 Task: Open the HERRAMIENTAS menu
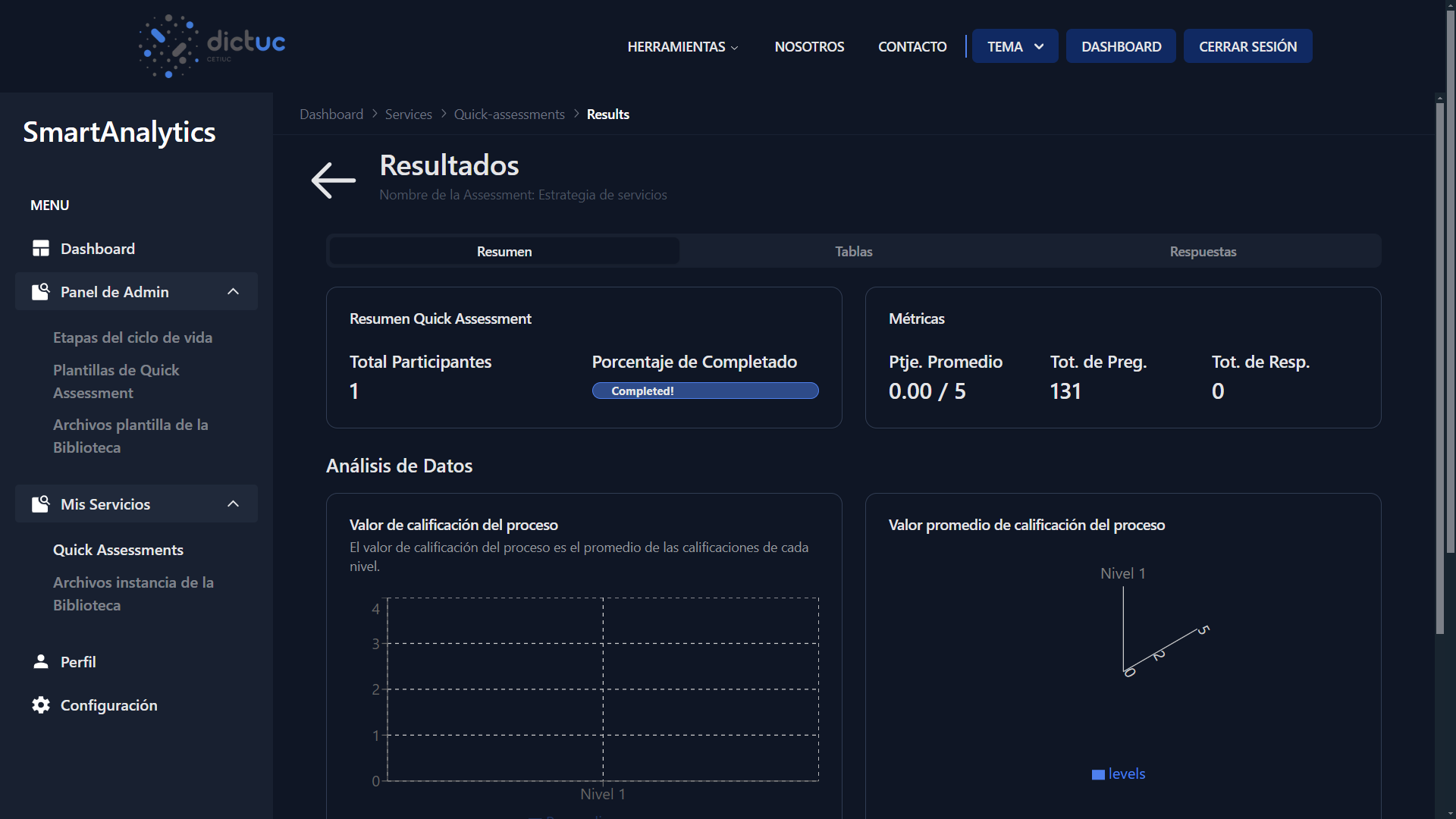click(x=681, y=46)
